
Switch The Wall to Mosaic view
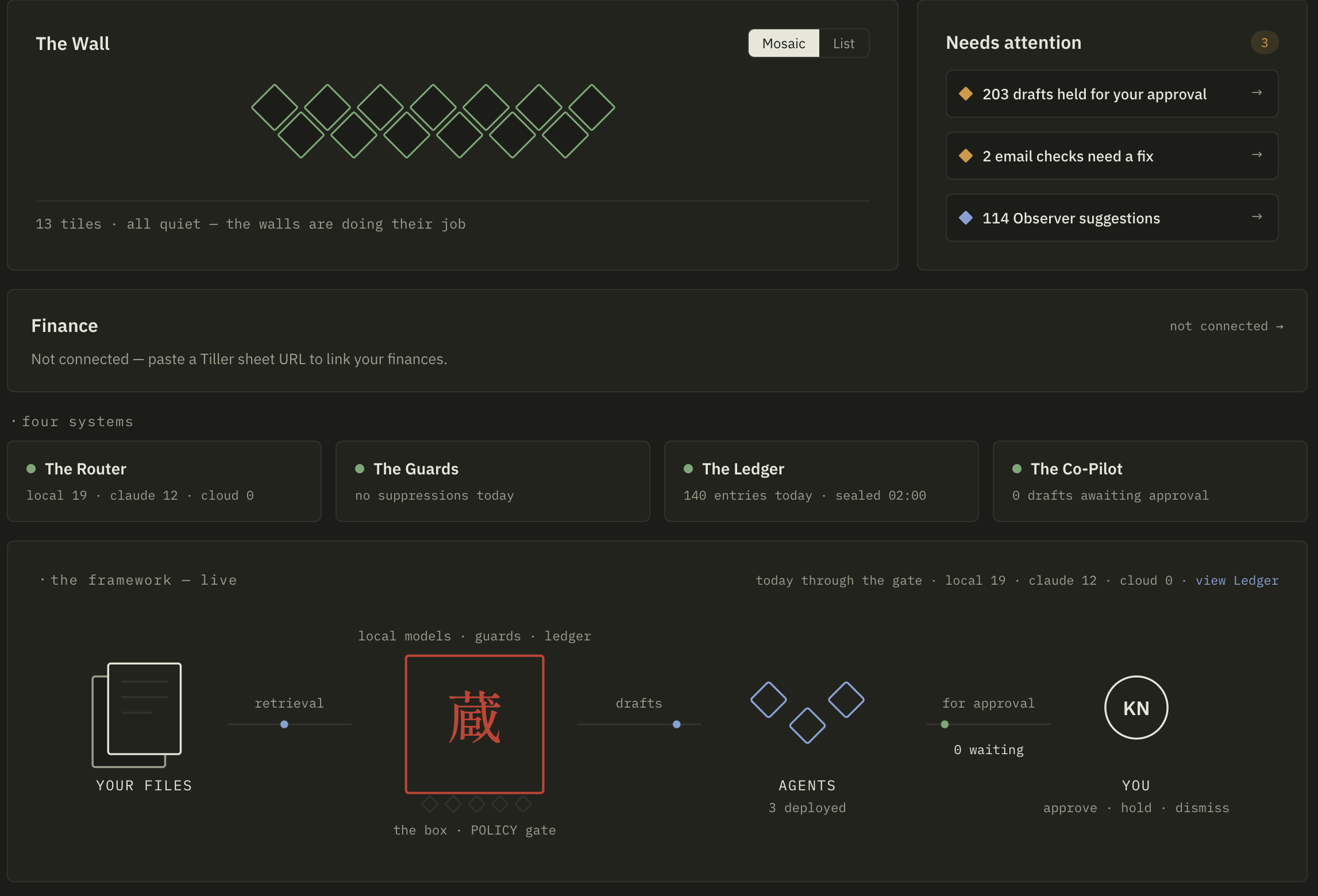click(784, 44)
